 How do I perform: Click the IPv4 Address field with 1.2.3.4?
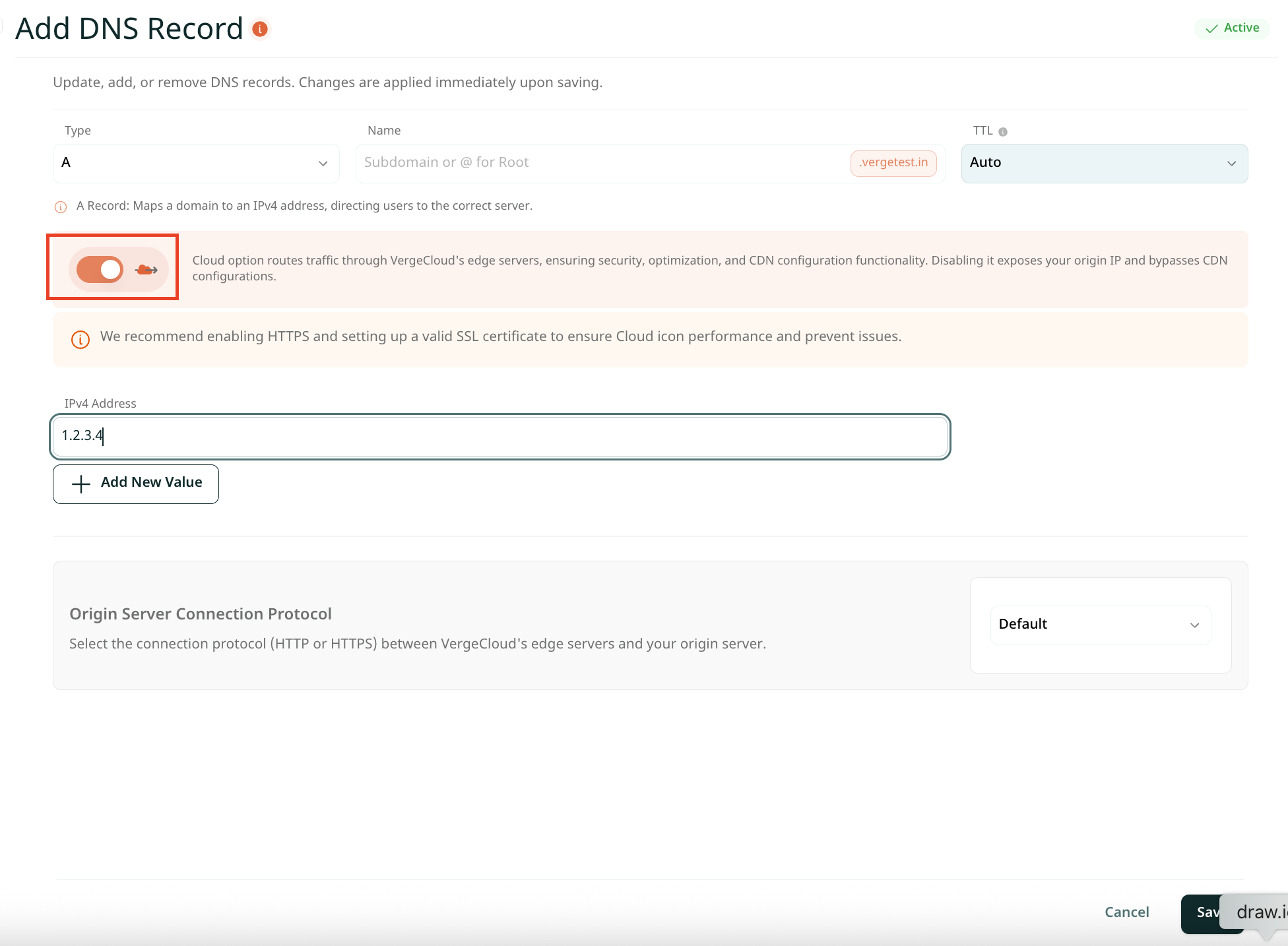499,436
